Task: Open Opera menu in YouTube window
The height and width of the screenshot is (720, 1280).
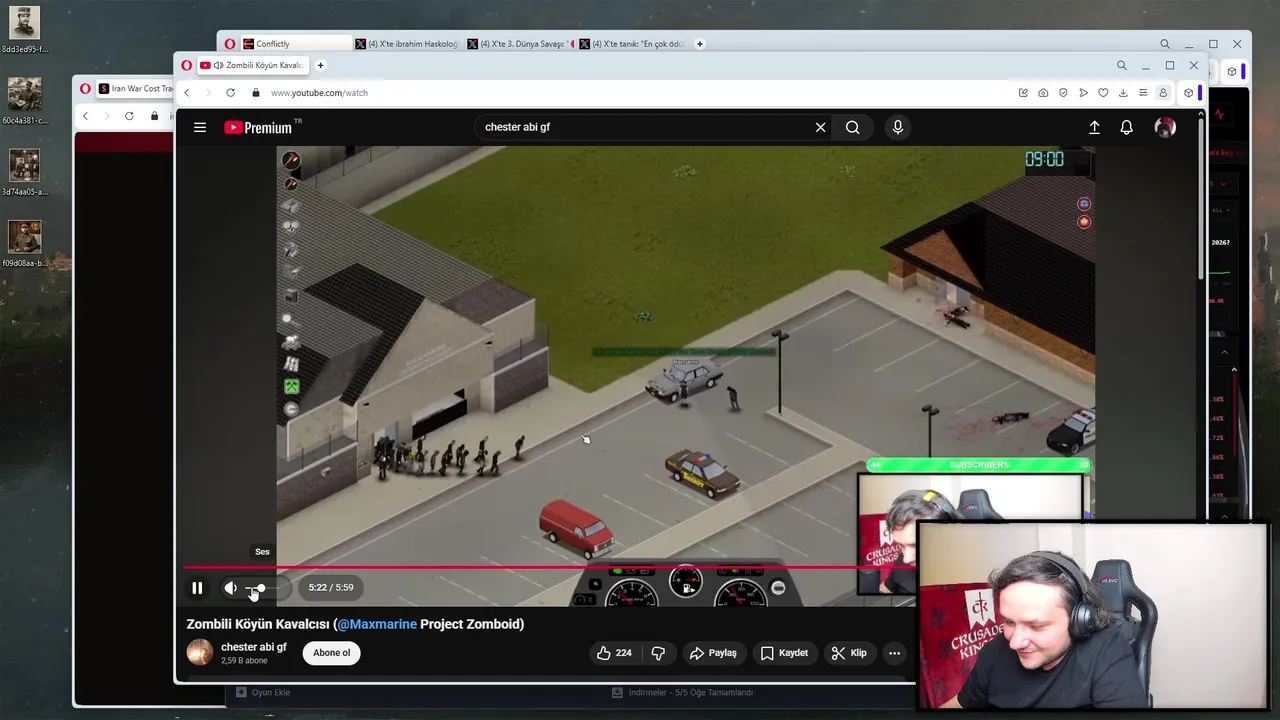Action: coord(186,65)
